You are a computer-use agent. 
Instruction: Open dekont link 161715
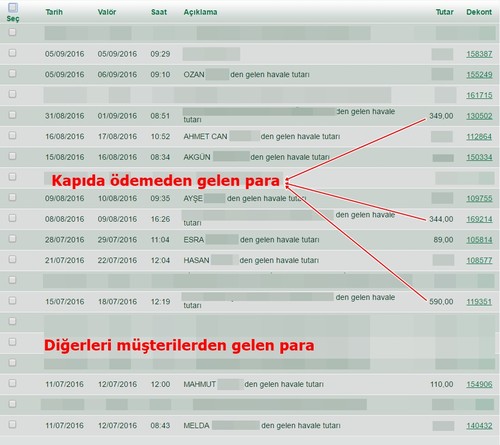pos(479,95)
